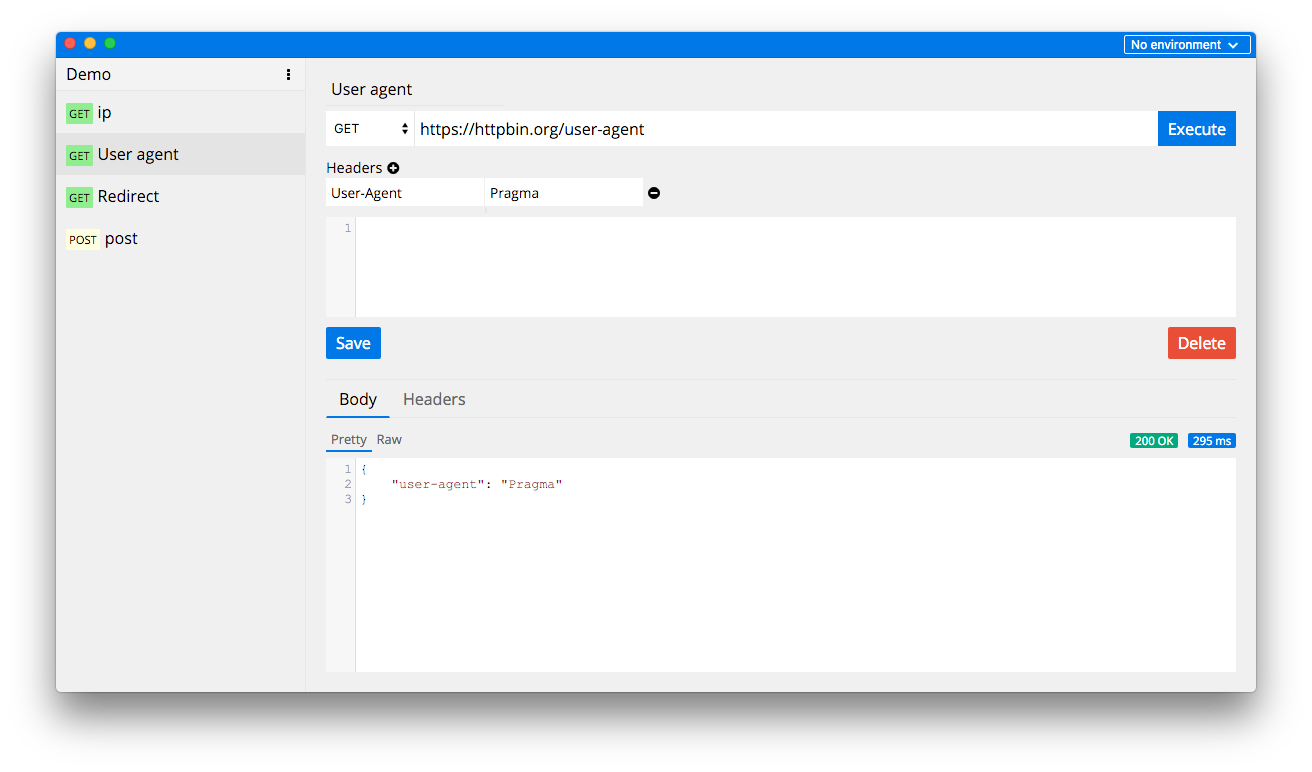Show Pretty formatted response
This screenshot has height=772, width=1312.
tap(349, 439)
